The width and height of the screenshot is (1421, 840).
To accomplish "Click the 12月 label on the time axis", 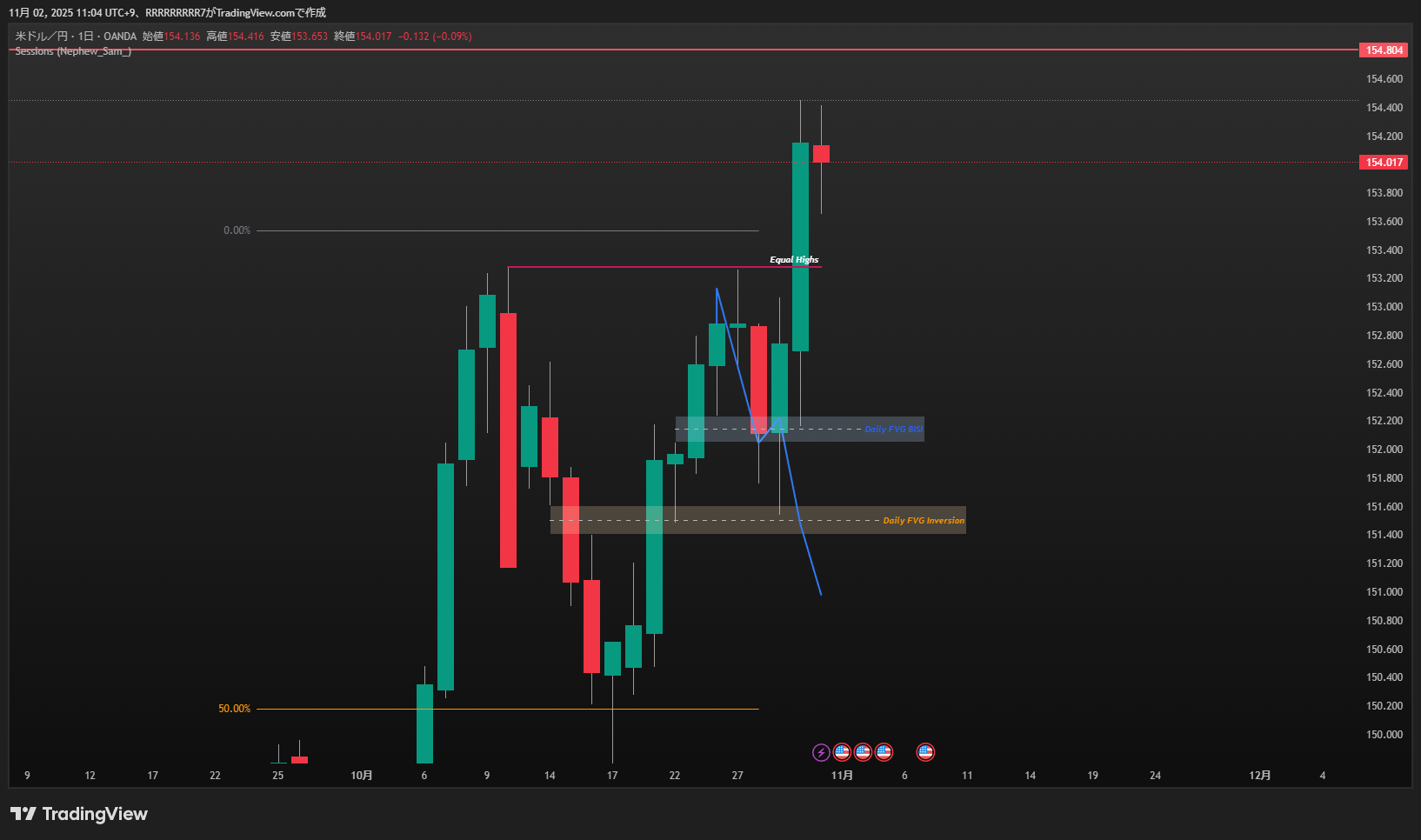I will pyautogui.click(x=1259, y=776).
